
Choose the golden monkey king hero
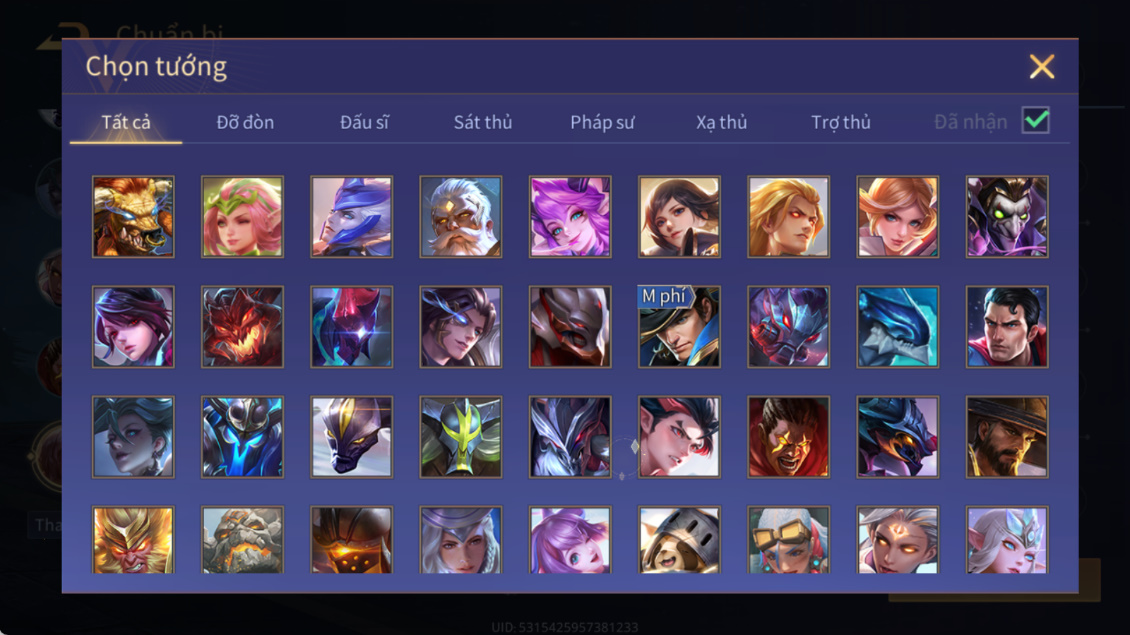pyautogui.click(x=133, y=540)
